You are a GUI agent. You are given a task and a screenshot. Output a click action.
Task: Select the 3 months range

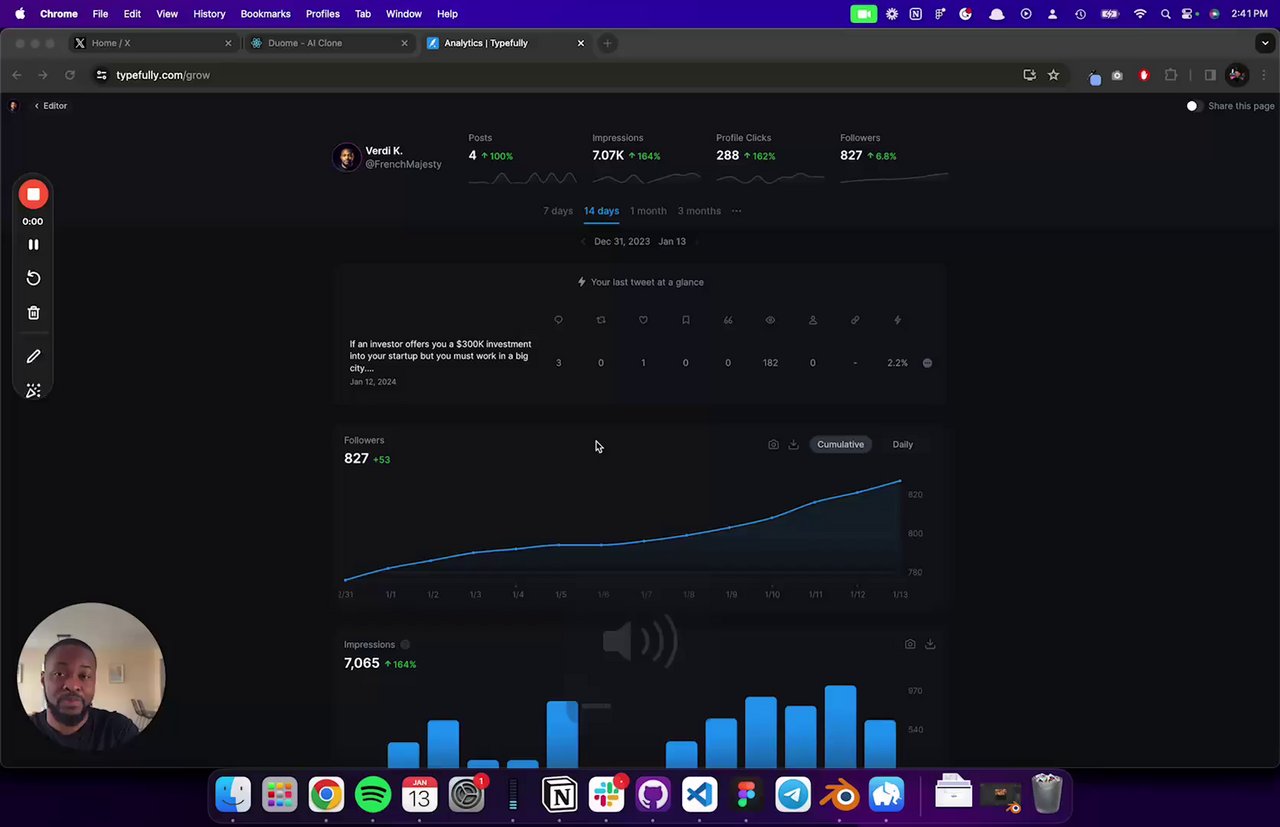699,211
